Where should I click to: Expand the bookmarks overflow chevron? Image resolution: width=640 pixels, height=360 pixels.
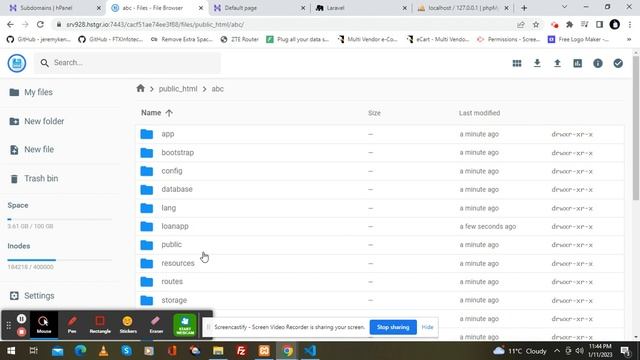tap(629, 39)
